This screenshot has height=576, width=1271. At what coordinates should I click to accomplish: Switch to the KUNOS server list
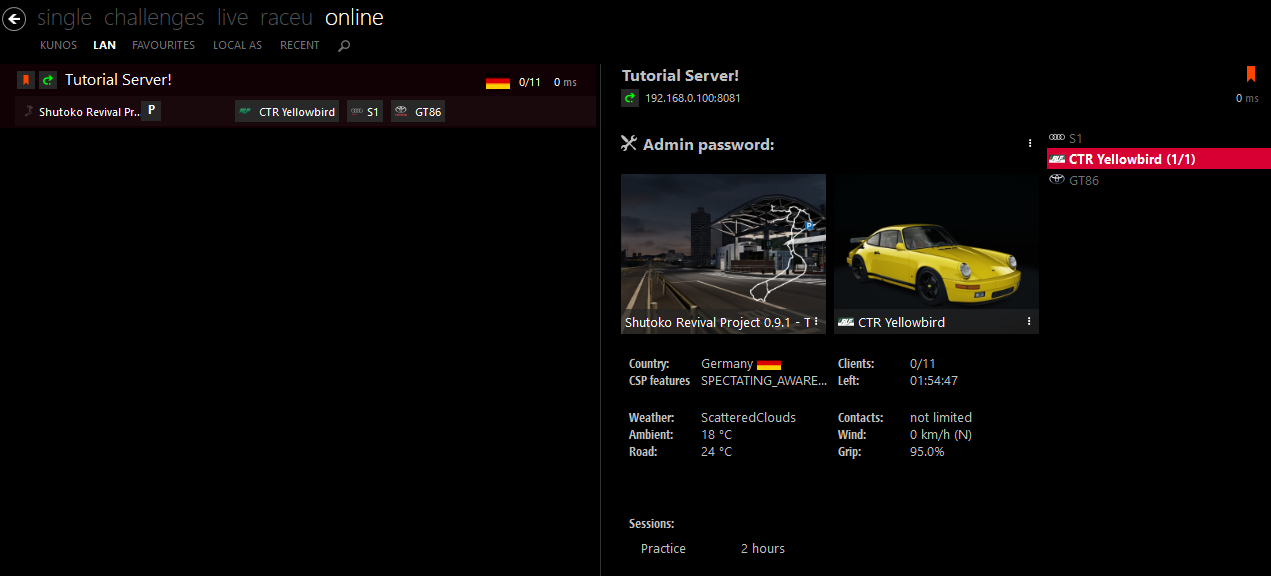pos(58,46)
